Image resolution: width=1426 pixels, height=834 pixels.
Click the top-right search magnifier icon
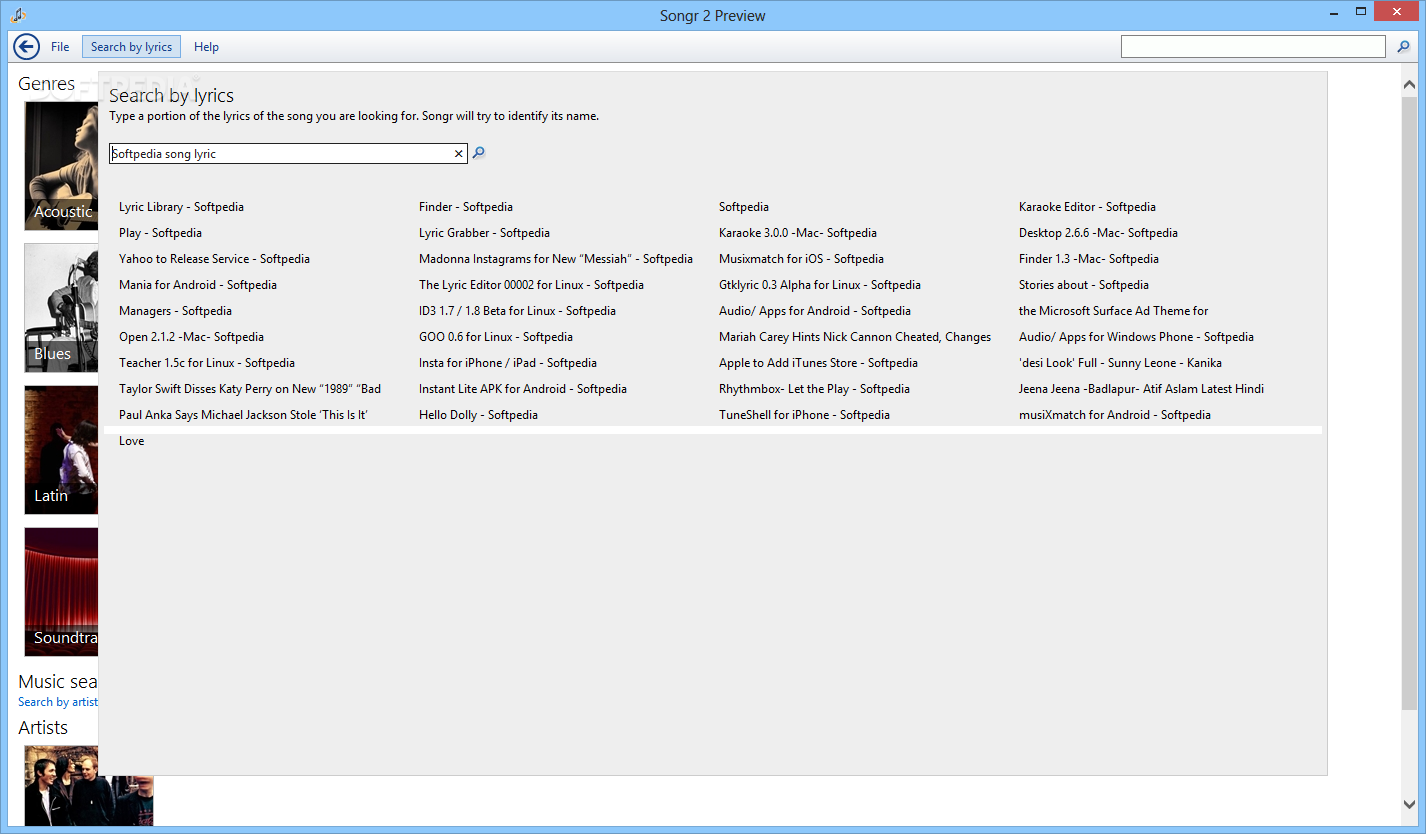(1404, 47)
